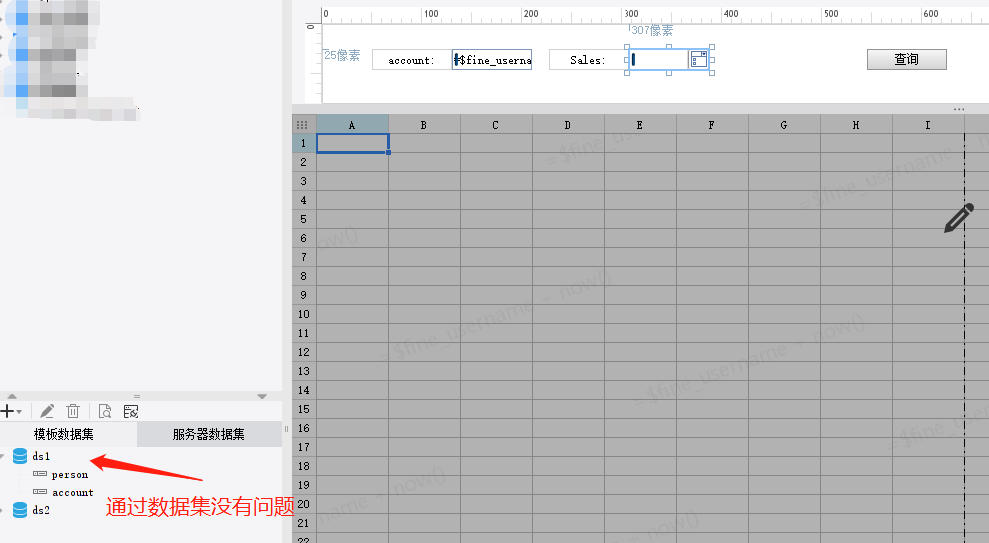Viewport: 989px width, 543px height.
Task: Select the account: label widget
Action: click(412, 60)
